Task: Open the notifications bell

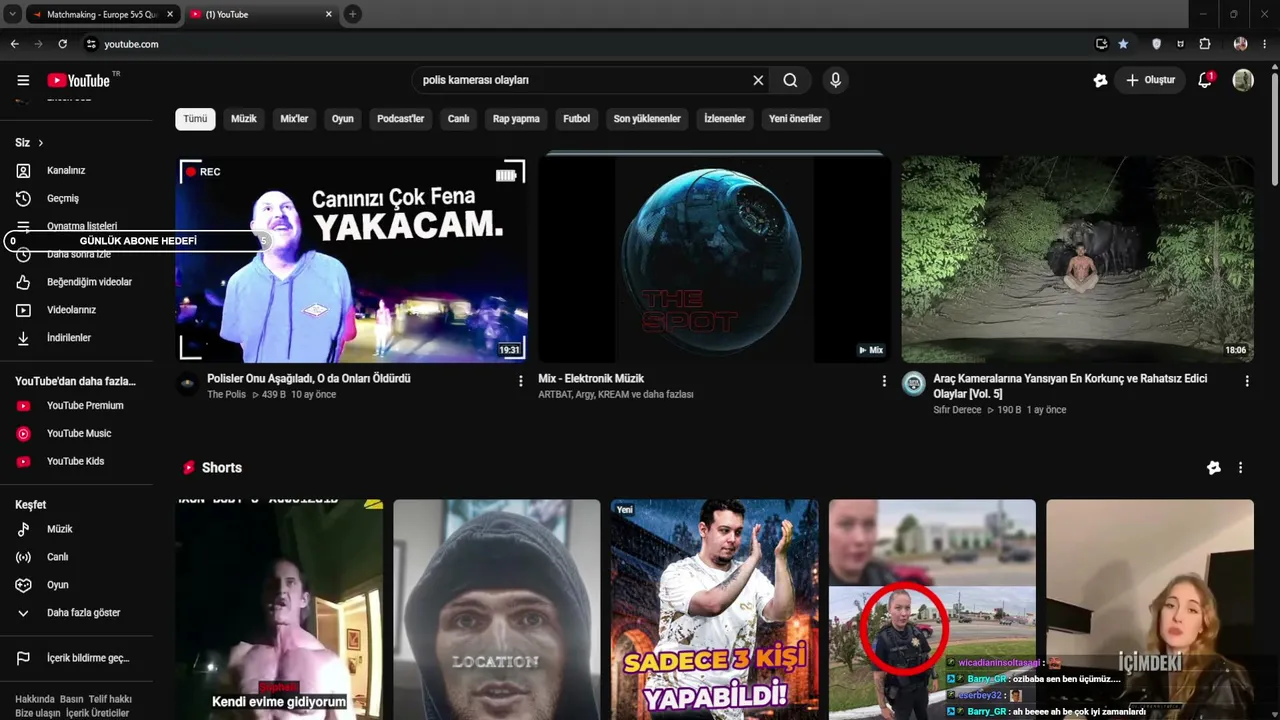Action: click(x=1205, y=80)
